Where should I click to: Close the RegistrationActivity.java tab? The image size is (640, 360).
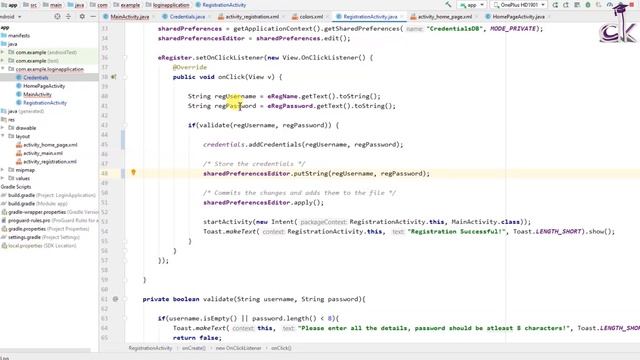[x=402, y=17]
